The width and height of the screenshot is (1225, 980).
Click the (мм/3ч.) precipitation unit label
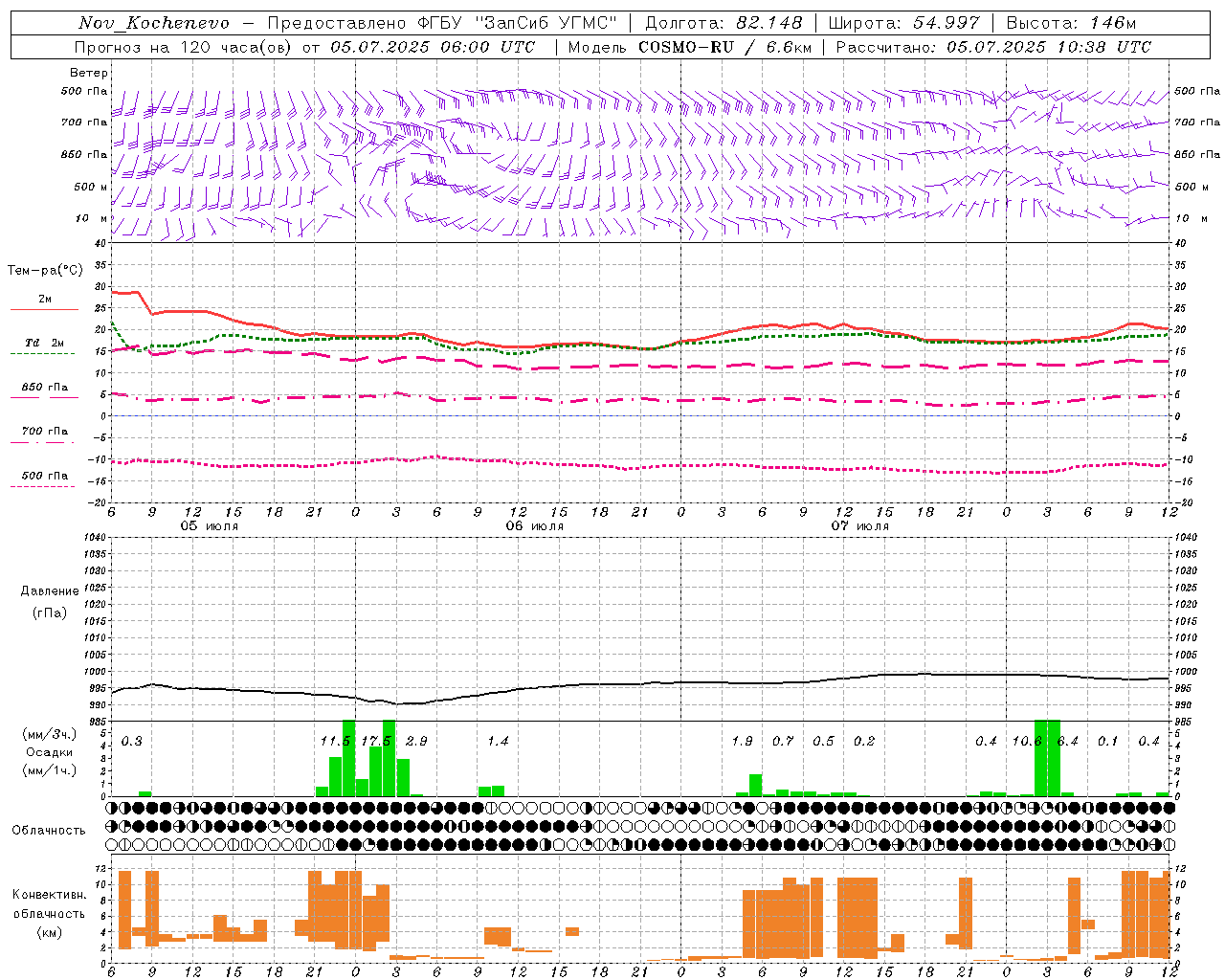click(50, 734)
